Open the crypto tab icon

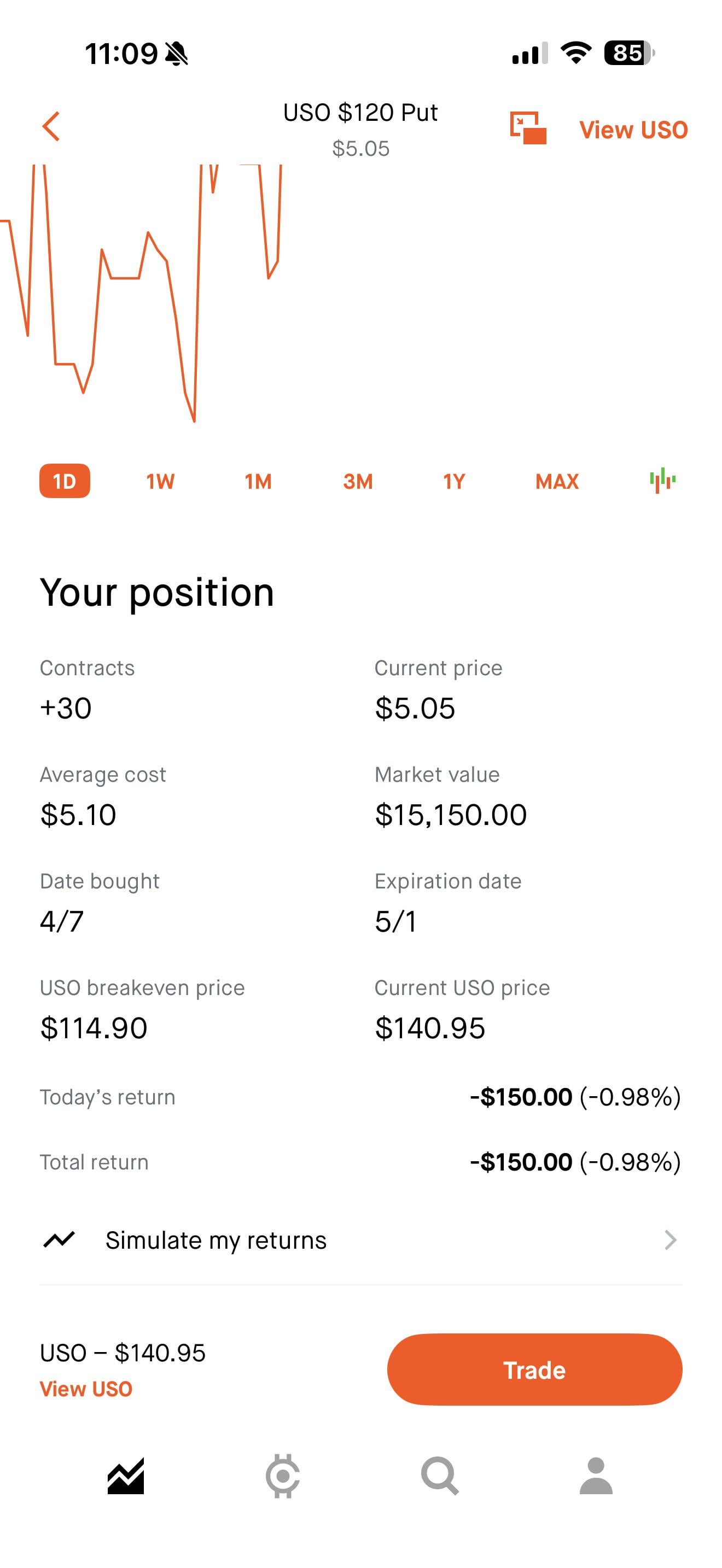[282, 1476]
